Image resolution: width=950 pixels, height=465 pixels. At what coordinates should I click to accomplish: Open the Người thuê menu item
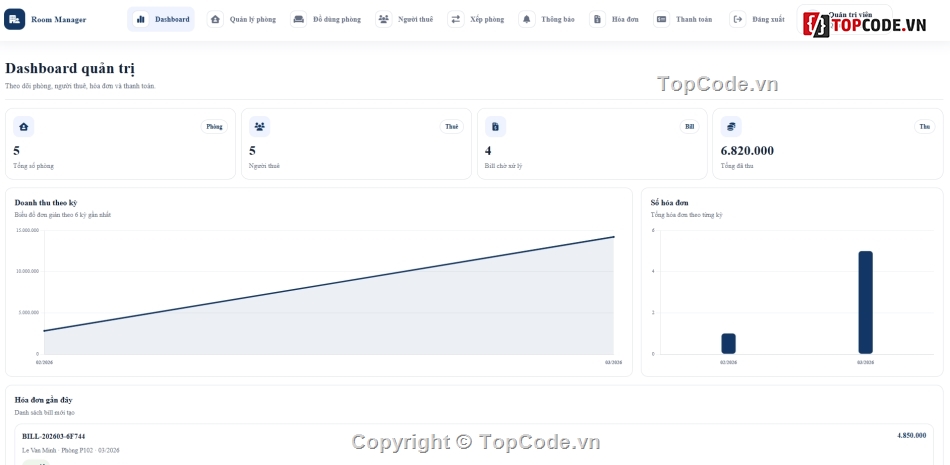(404, 19)
